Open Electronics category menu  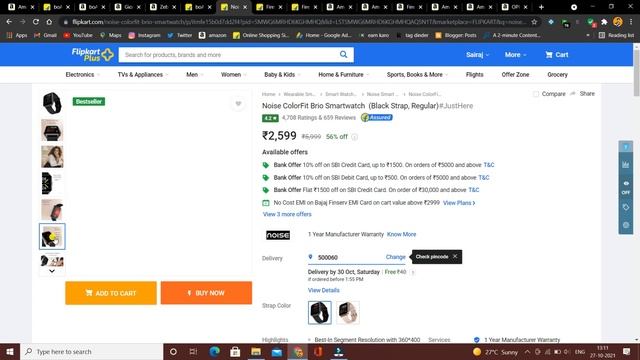(82, 75)
